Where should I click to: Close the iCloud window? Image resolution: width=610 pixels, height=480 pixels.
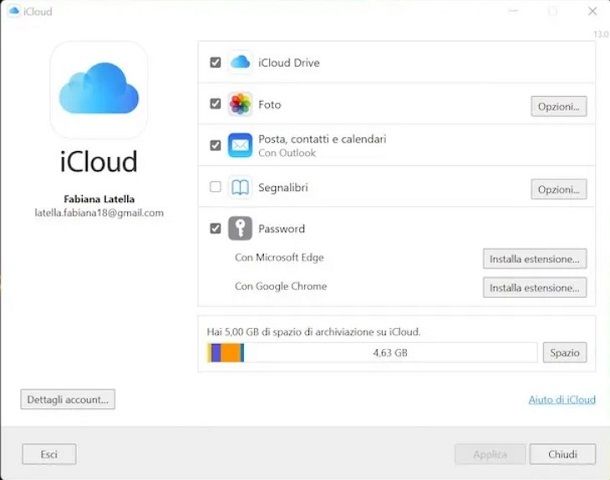click(x=592, y=11)
